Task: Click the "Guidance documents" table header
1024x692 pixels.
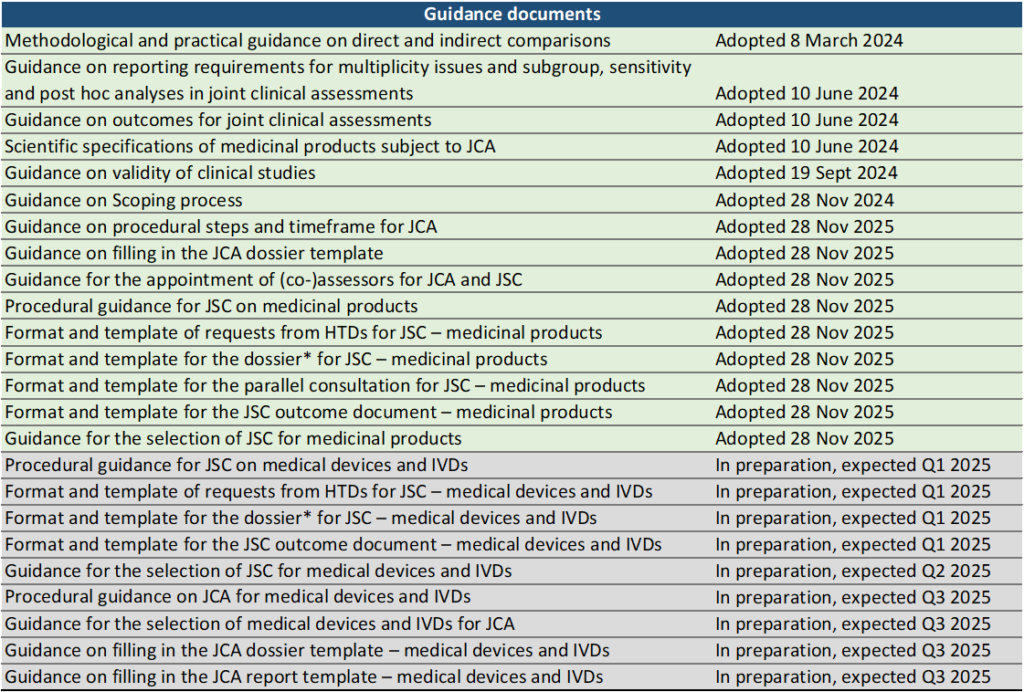Action: tap(511, 14)
